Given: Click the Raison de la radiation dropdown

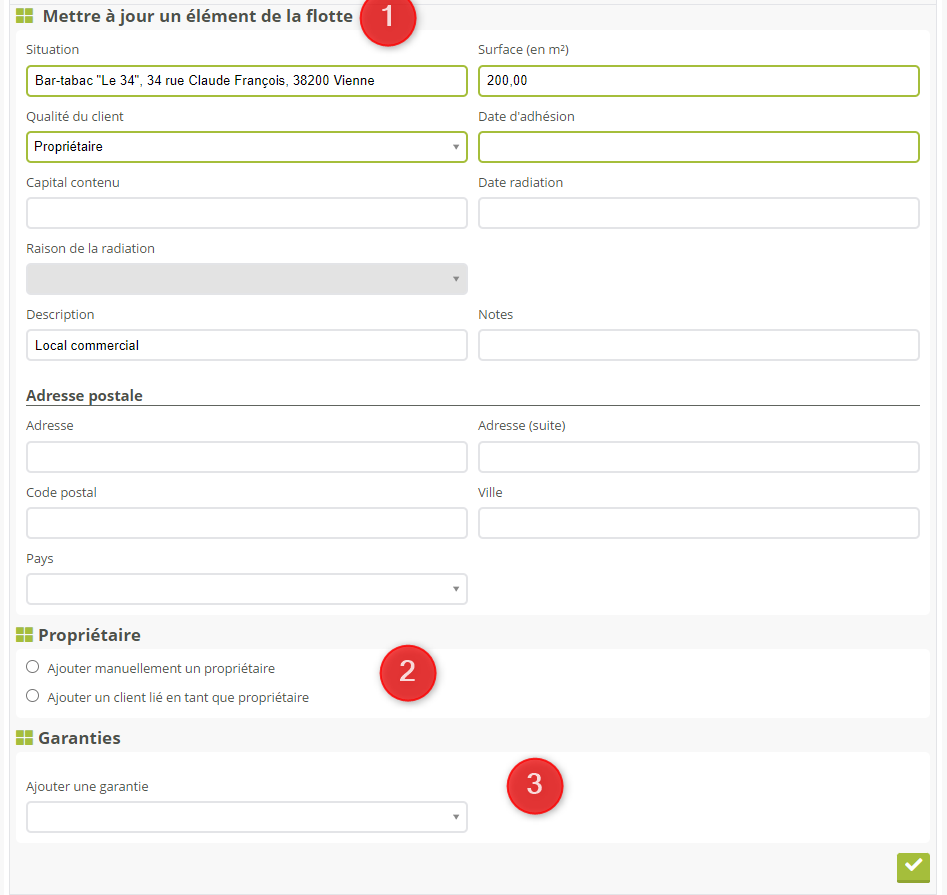Looking at the screenshot, I should pyautogui.click(x=246, y=279).
